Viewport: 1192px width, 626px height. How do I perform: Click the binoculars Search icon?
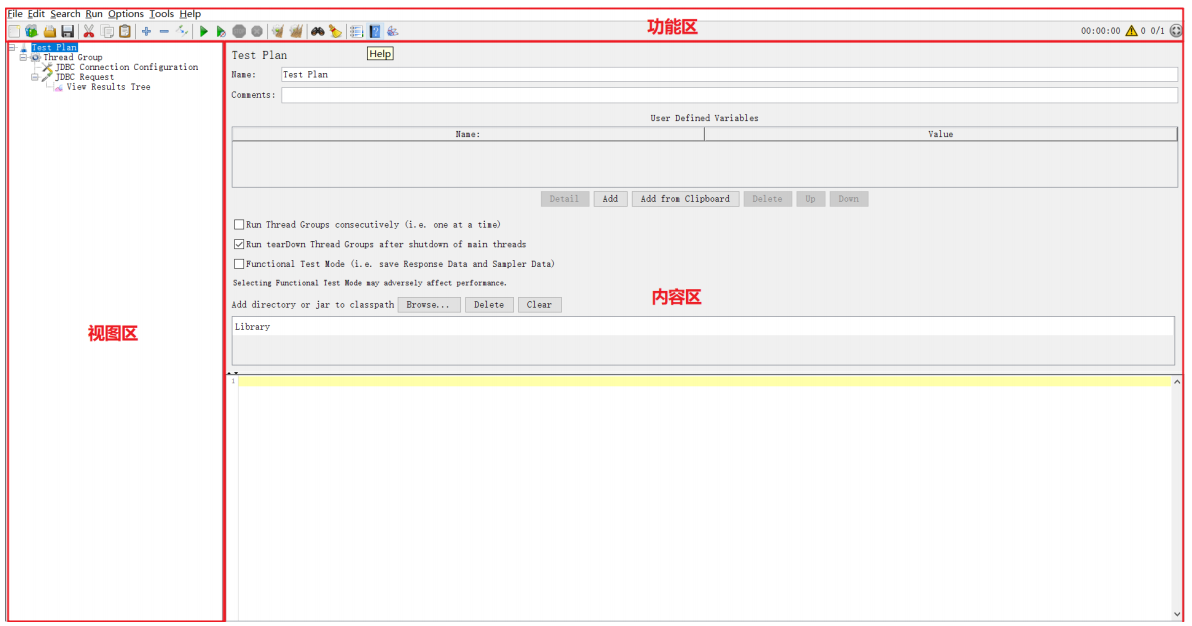click(318, 31)
